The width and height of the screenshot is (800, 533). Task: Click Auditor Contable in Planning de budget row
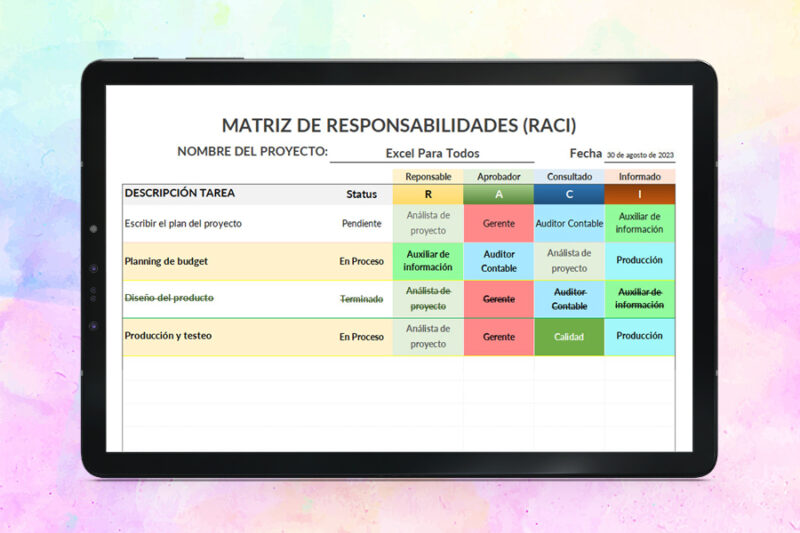tap(498, 261)
